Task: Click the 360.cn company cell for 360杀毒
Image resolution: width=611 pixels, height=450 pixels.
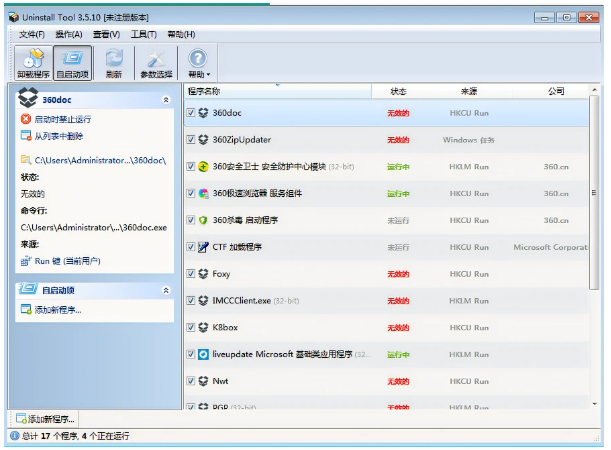Action: coord(556,221)
